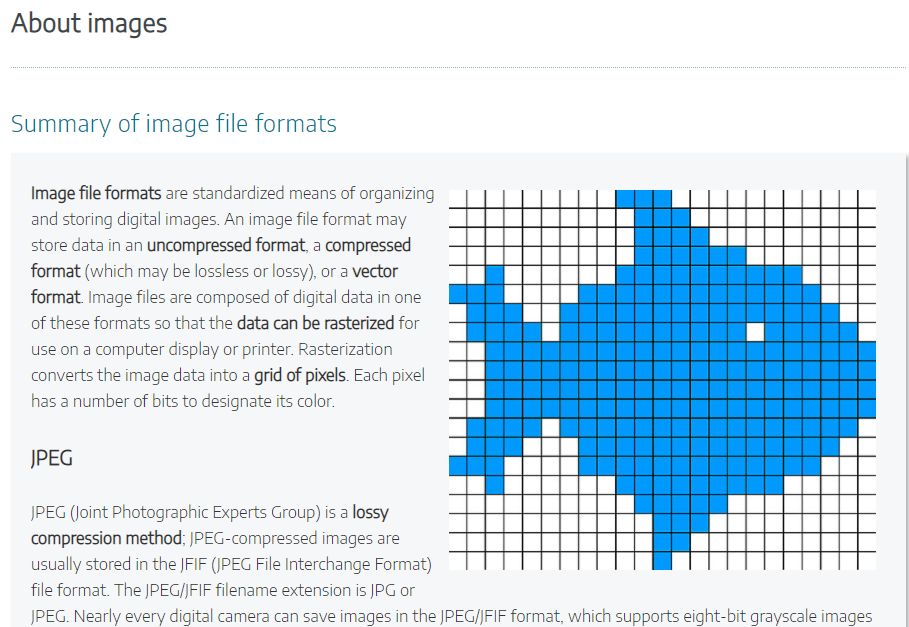Click the dotted divider line under title
909x627 pixels.
458,68
